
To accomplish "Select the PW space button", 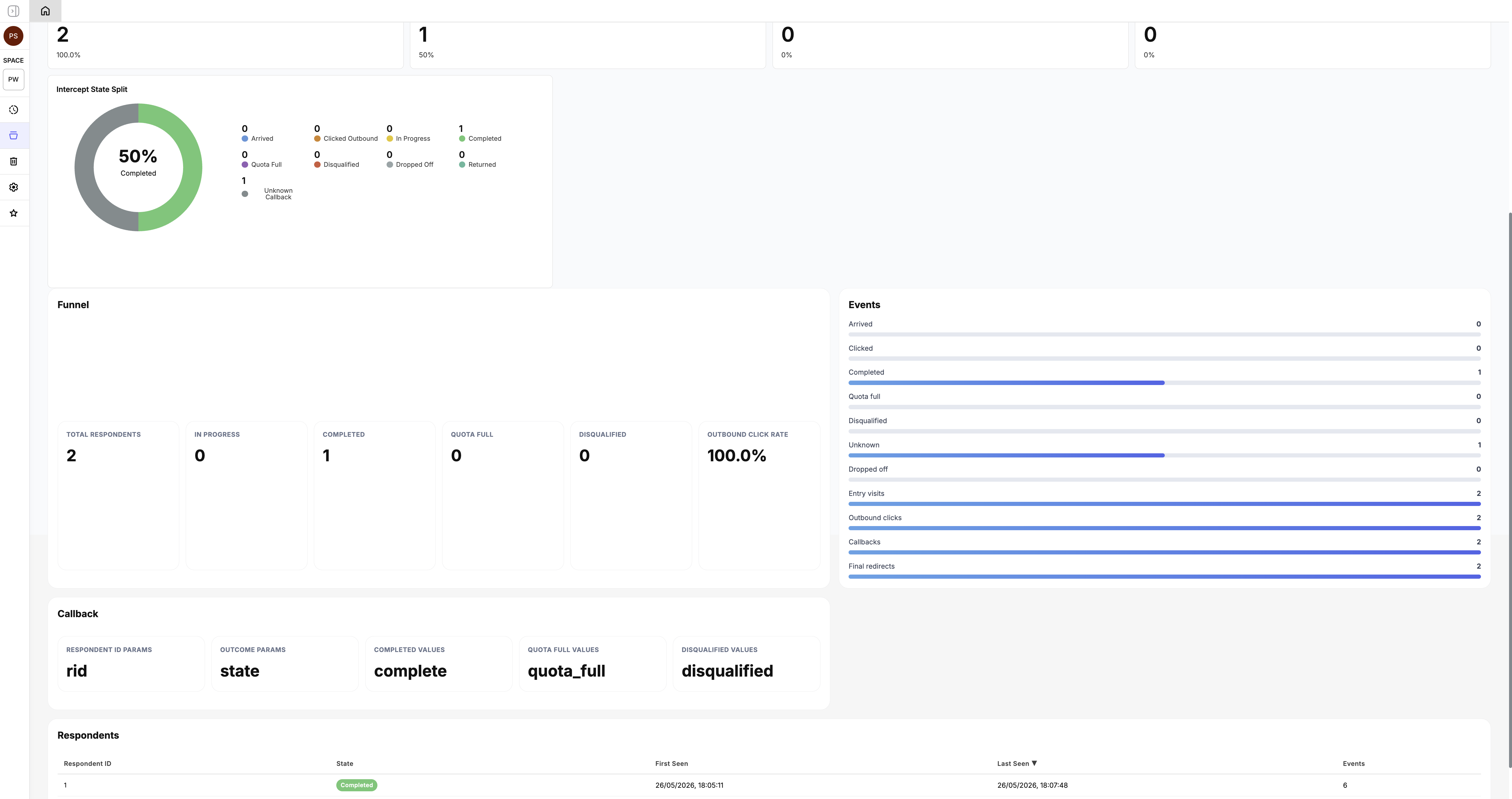I will click(14, 79).
